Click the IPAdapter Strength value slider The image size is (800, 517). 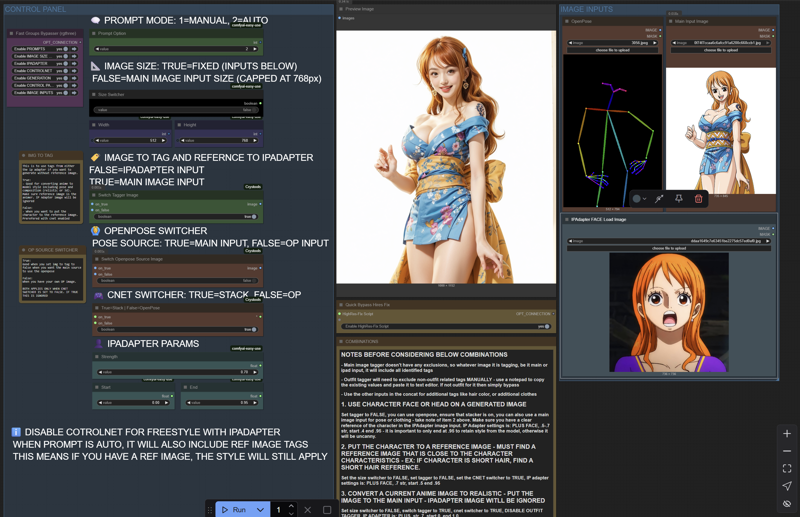click(177, 372)
